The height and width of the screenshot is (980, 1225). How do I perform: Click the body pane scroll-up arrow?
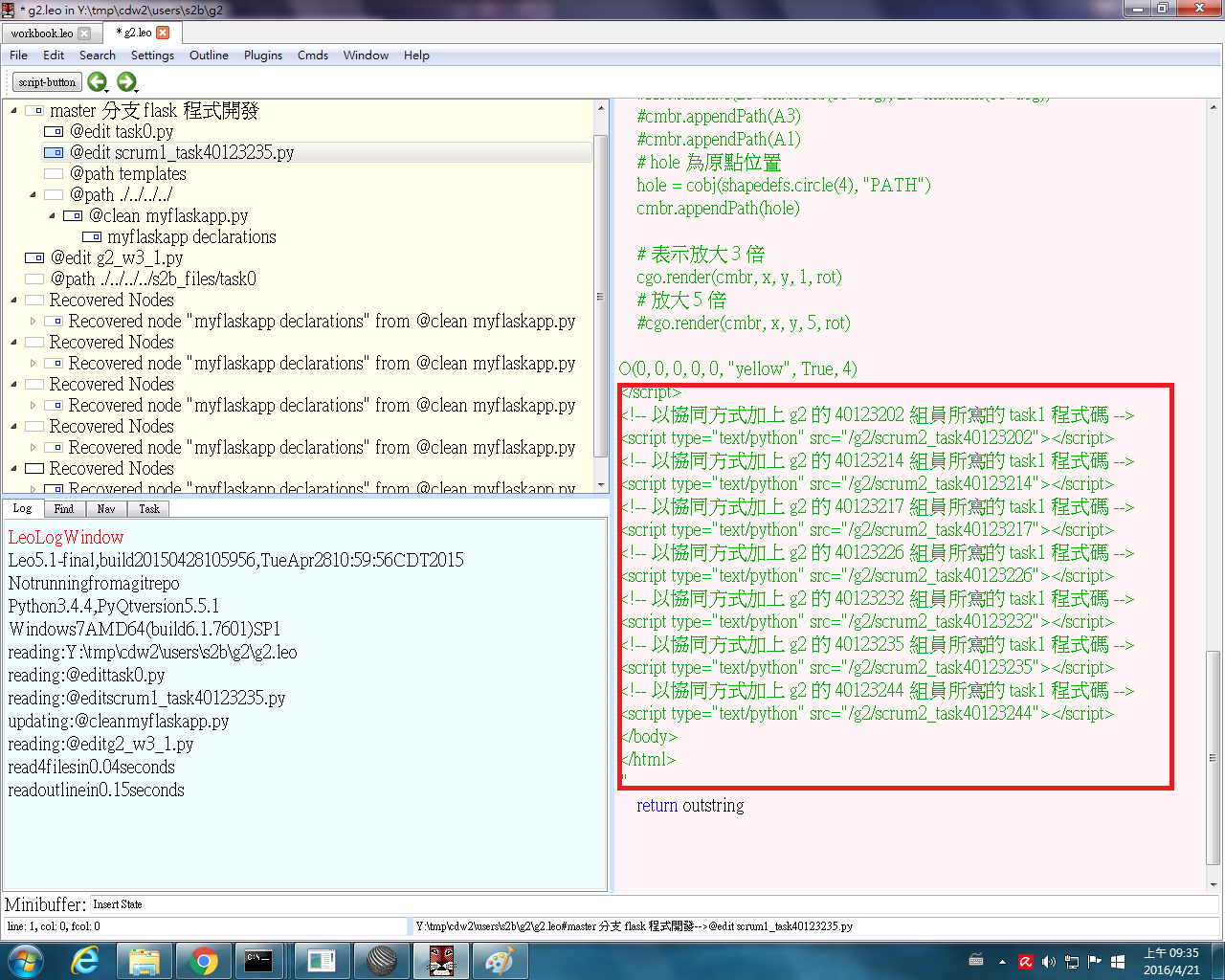pyautogui.click(x=1214, y=107)
